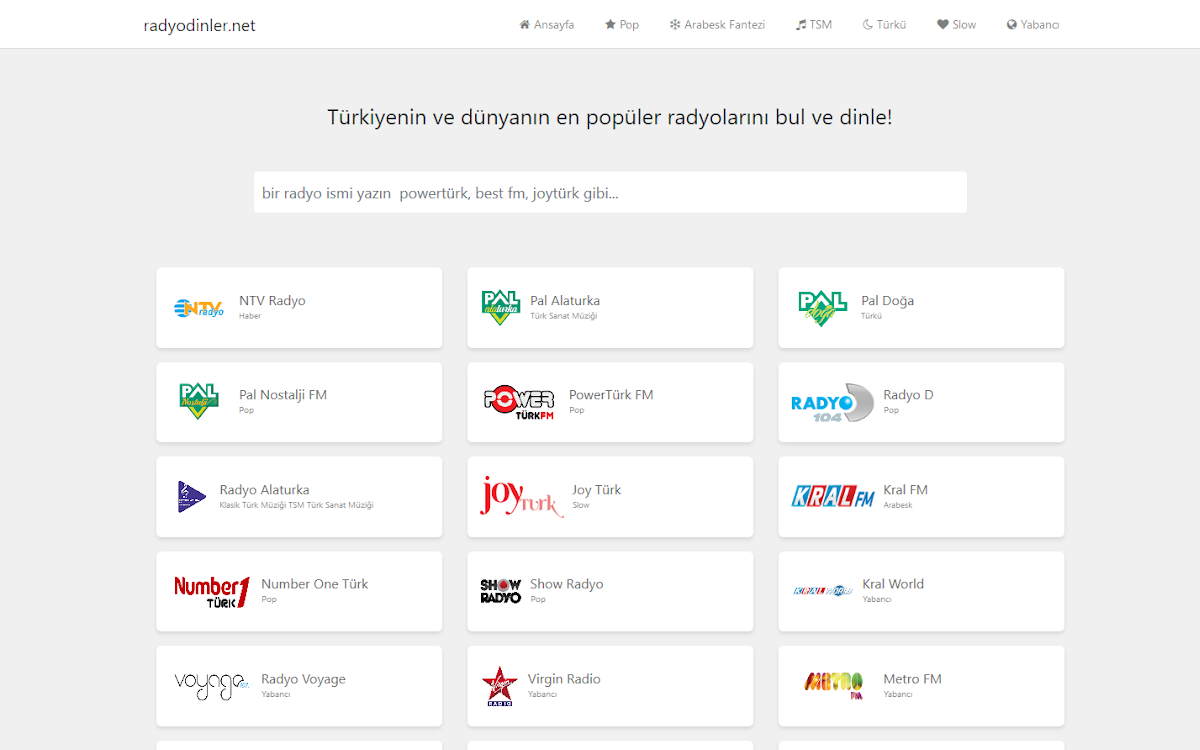Click the star icon beside Pop
1200x750 pixels.
(610, 25)
